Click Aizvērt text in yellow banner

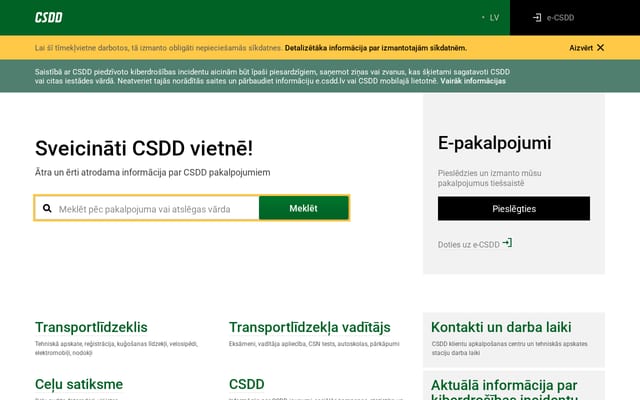click(581, 48)
